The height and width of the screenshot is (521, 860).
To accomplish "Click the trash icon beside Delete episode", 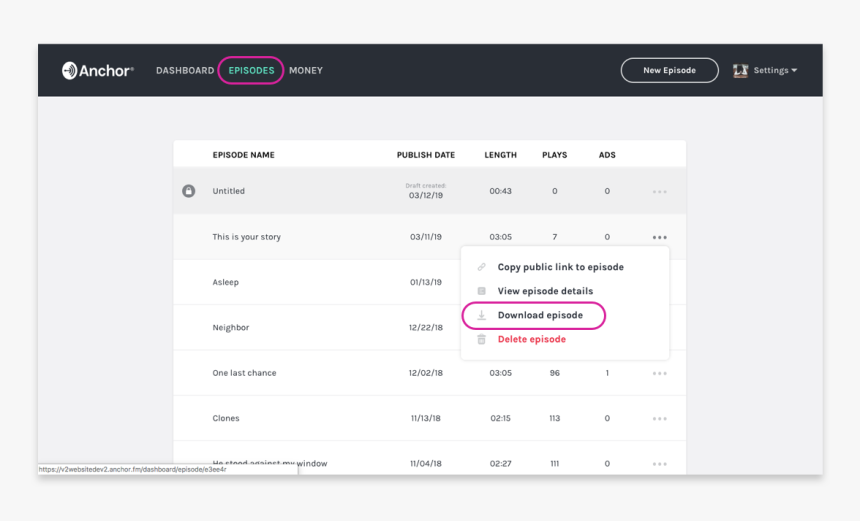I will click(481, 339).
